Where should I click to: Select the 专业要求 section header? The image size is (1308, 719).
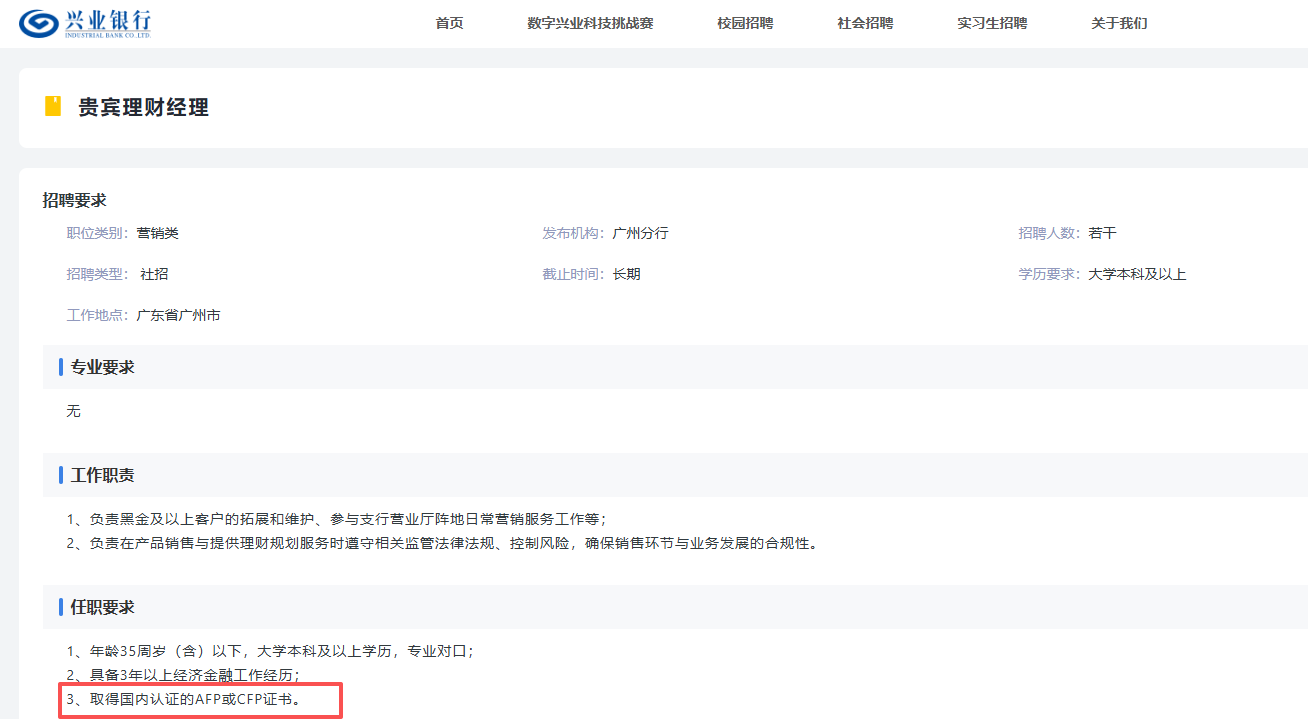coord(102,367)
